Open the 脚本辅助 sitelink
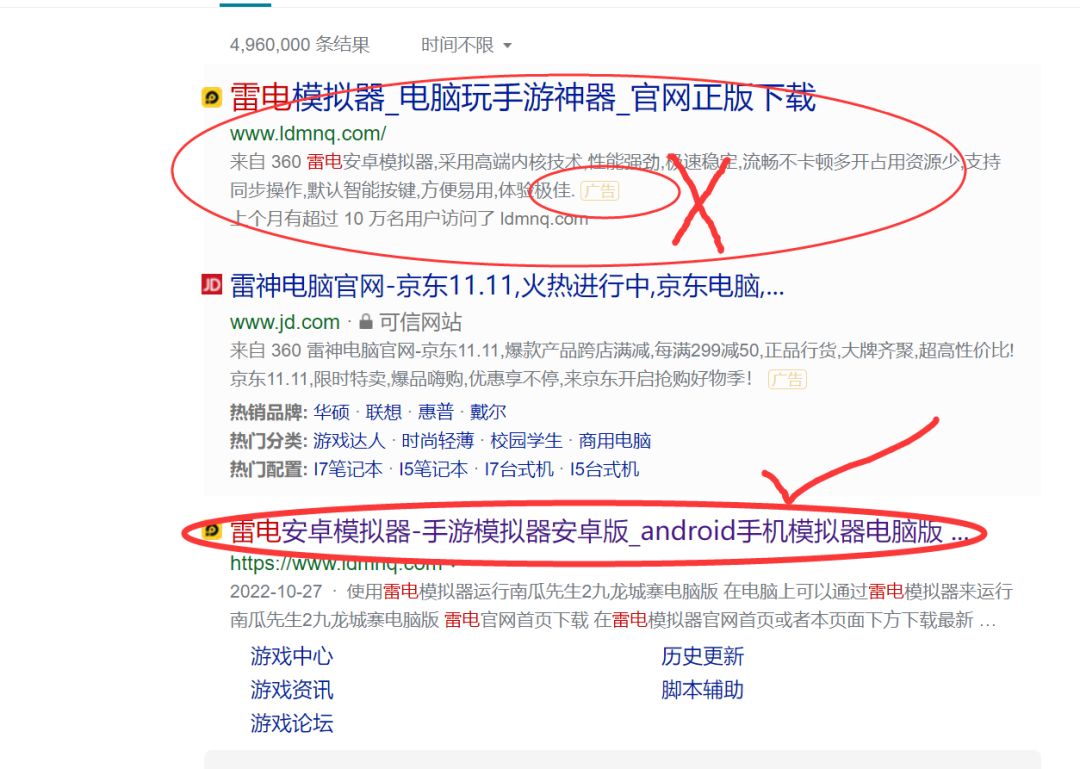This screenshot has height=769, width=1080. 703,690
